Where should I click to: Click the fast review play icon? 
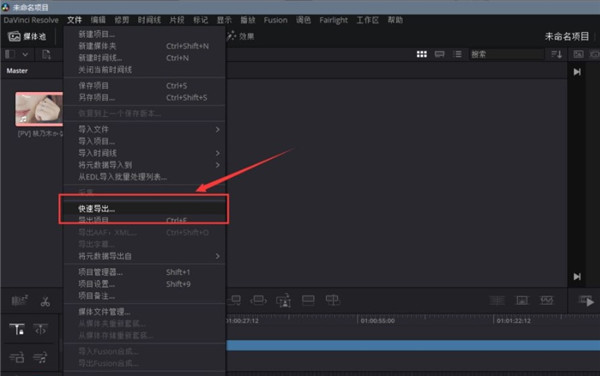coord(586,301)
